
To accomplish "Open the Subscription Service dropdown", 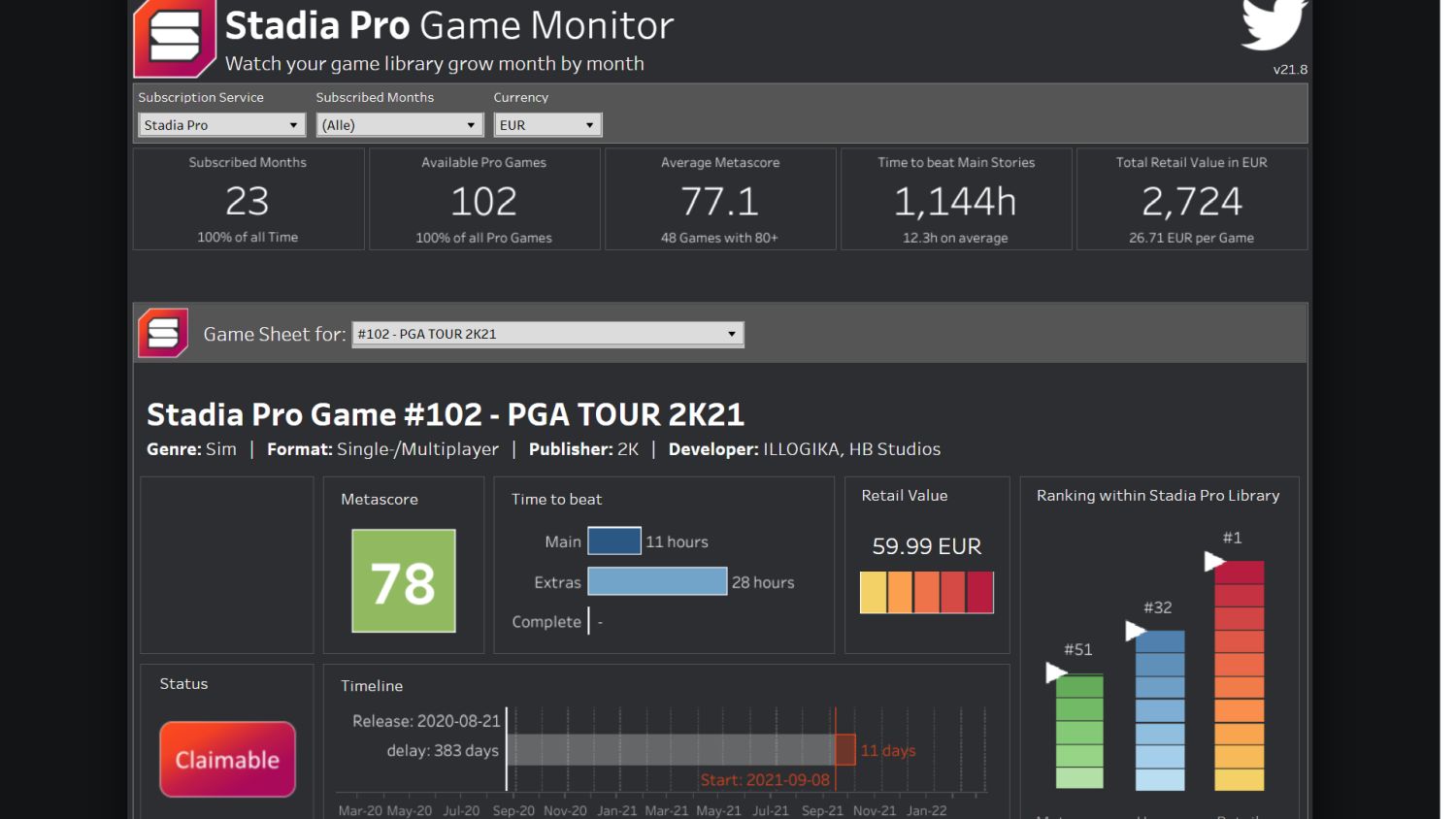I will [221, 125].
